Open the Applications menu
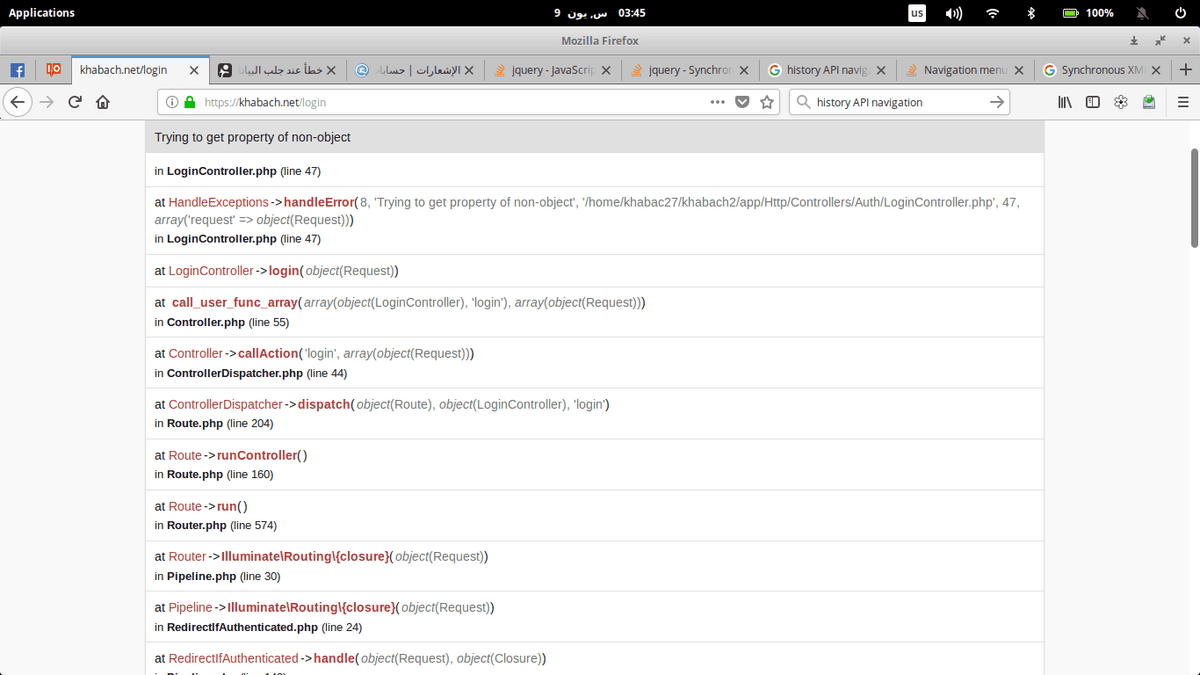Image resolution: width=1200 pixels, height=675 pixels. [40, 13]
